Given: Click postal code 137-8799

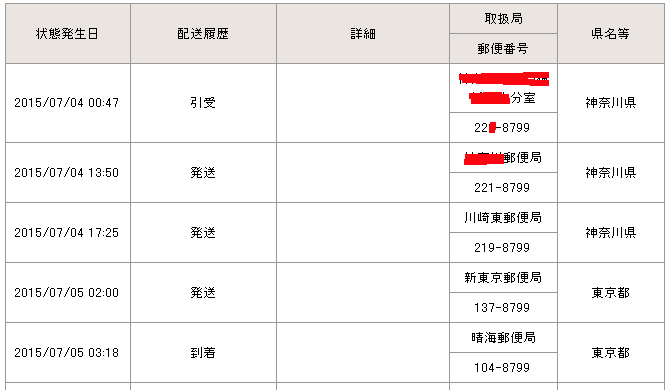Looking at the screenshot, I should click(x=503, y=308).
